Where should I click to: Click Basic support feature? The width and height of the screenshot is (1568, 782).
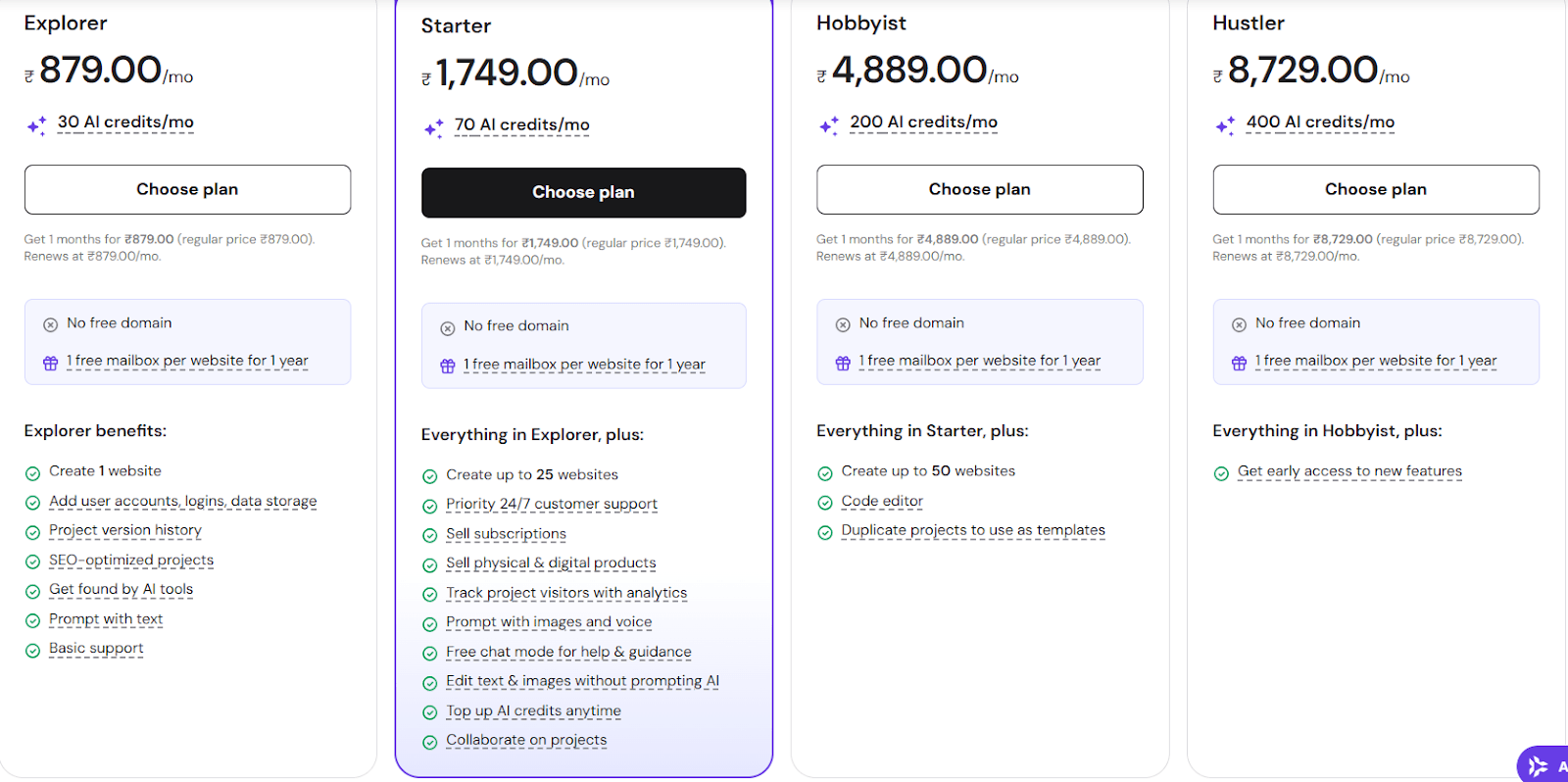tap(96, 649)
